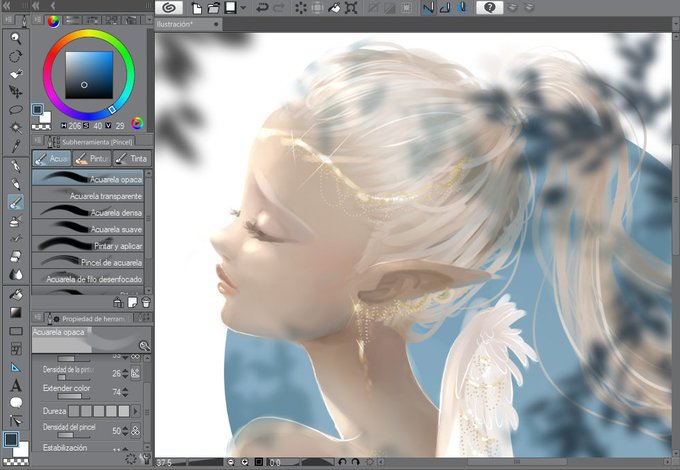Select the Eyedropper tool
680x470 pixels.
point(16,146)
